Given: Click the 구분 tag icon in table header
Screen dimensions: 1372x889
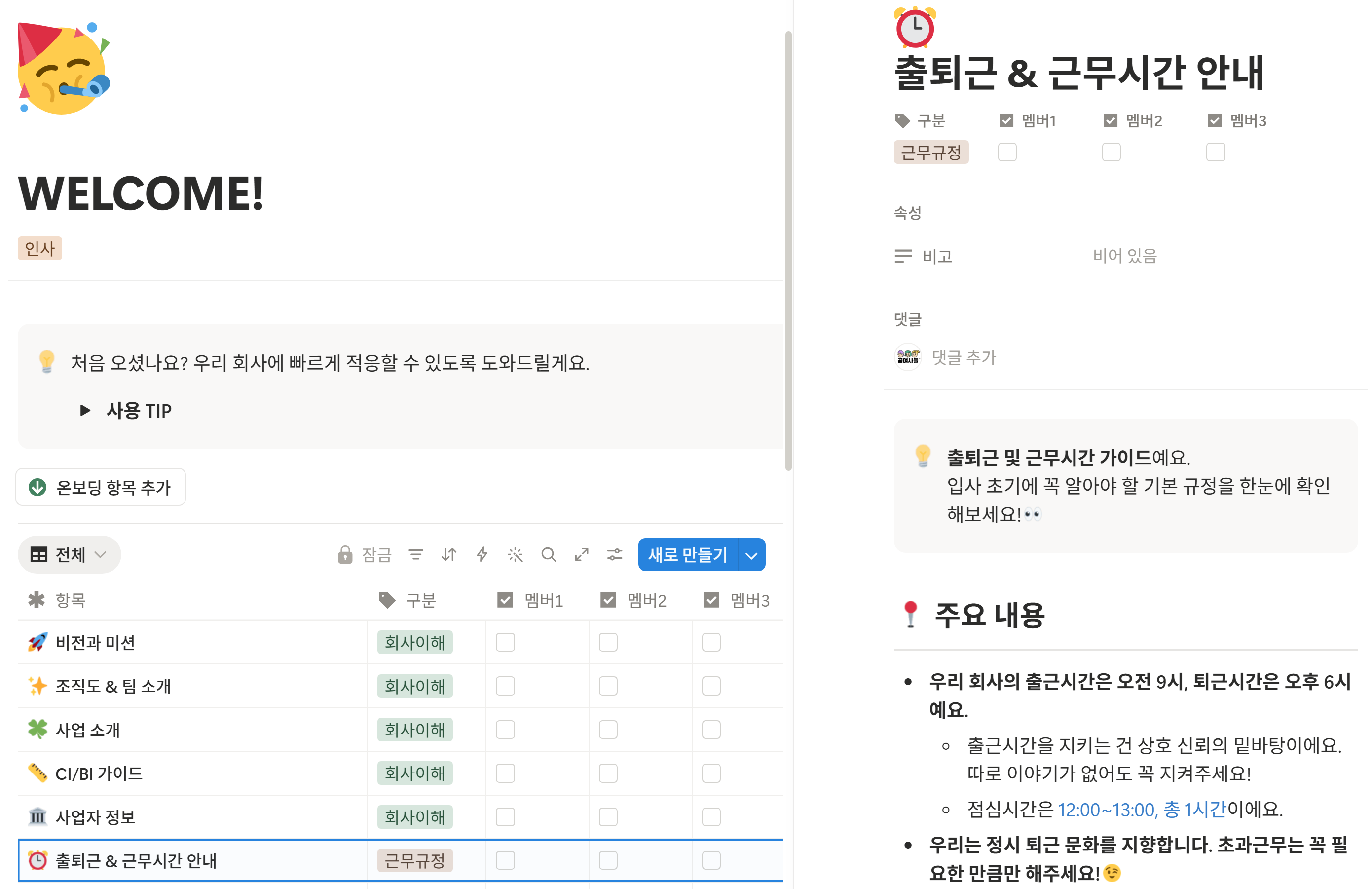Looking at the screenshot, I should (x=387, y=600).
